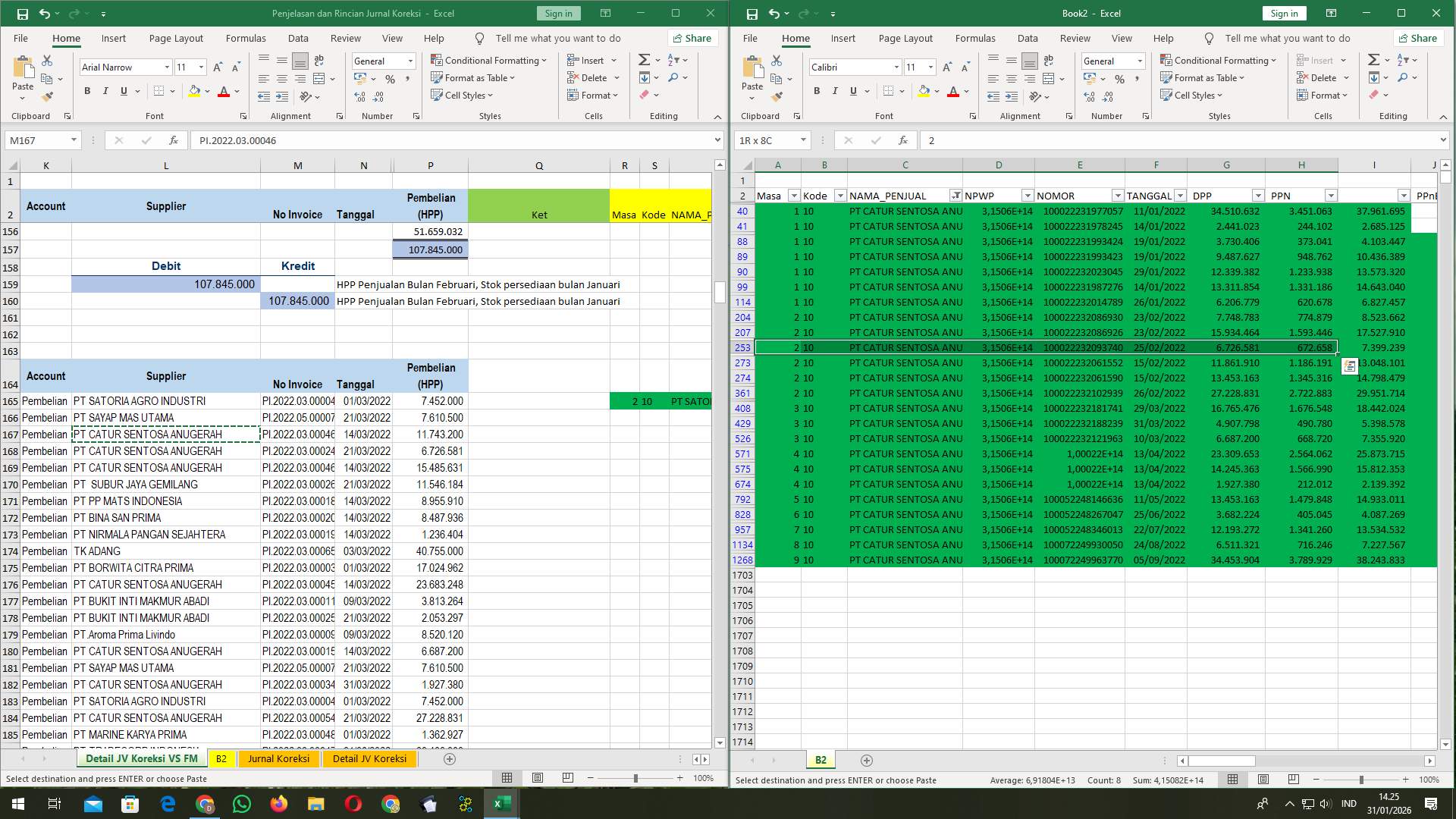
Task: Click Sign in on left Excel window
Action: (558, 13)
